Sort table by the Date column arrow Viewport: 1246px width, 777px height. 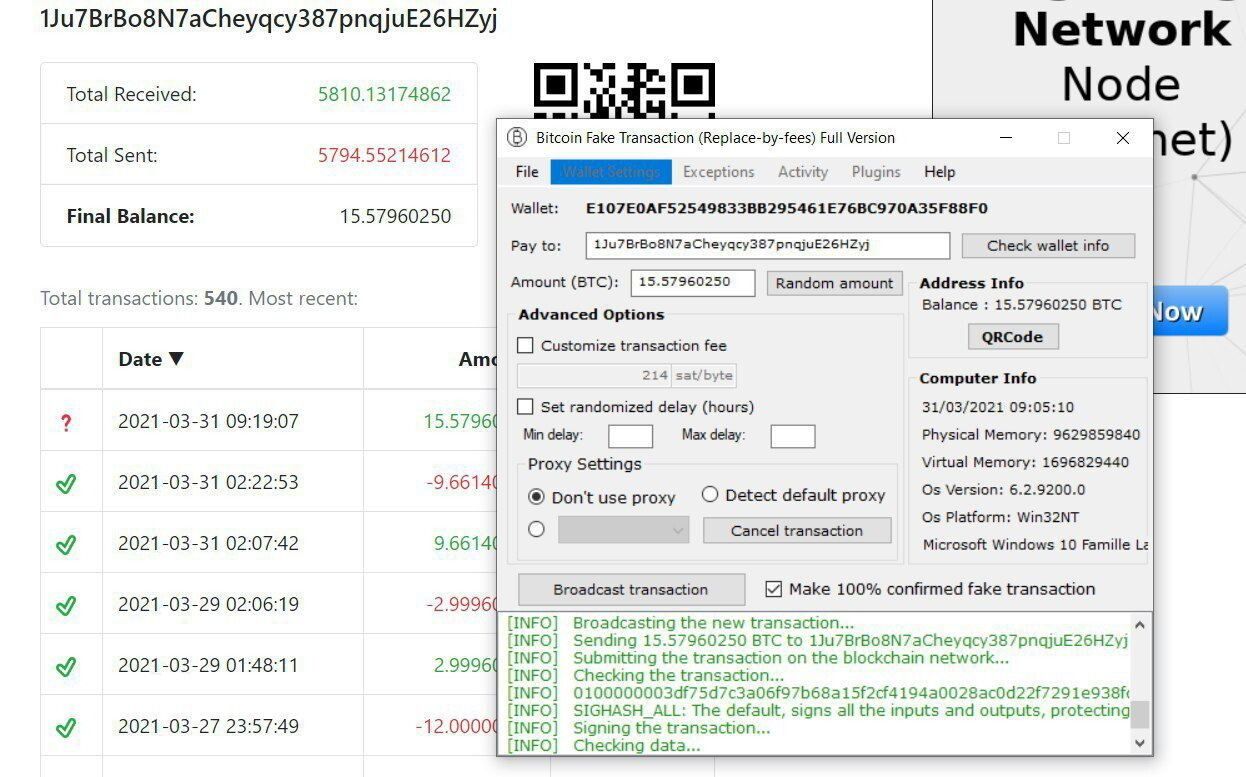[x=176, y=359]
